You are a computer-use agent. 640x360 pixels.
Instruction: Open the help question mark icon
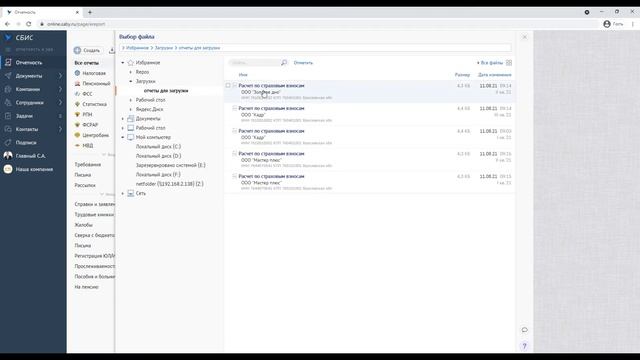524,346
